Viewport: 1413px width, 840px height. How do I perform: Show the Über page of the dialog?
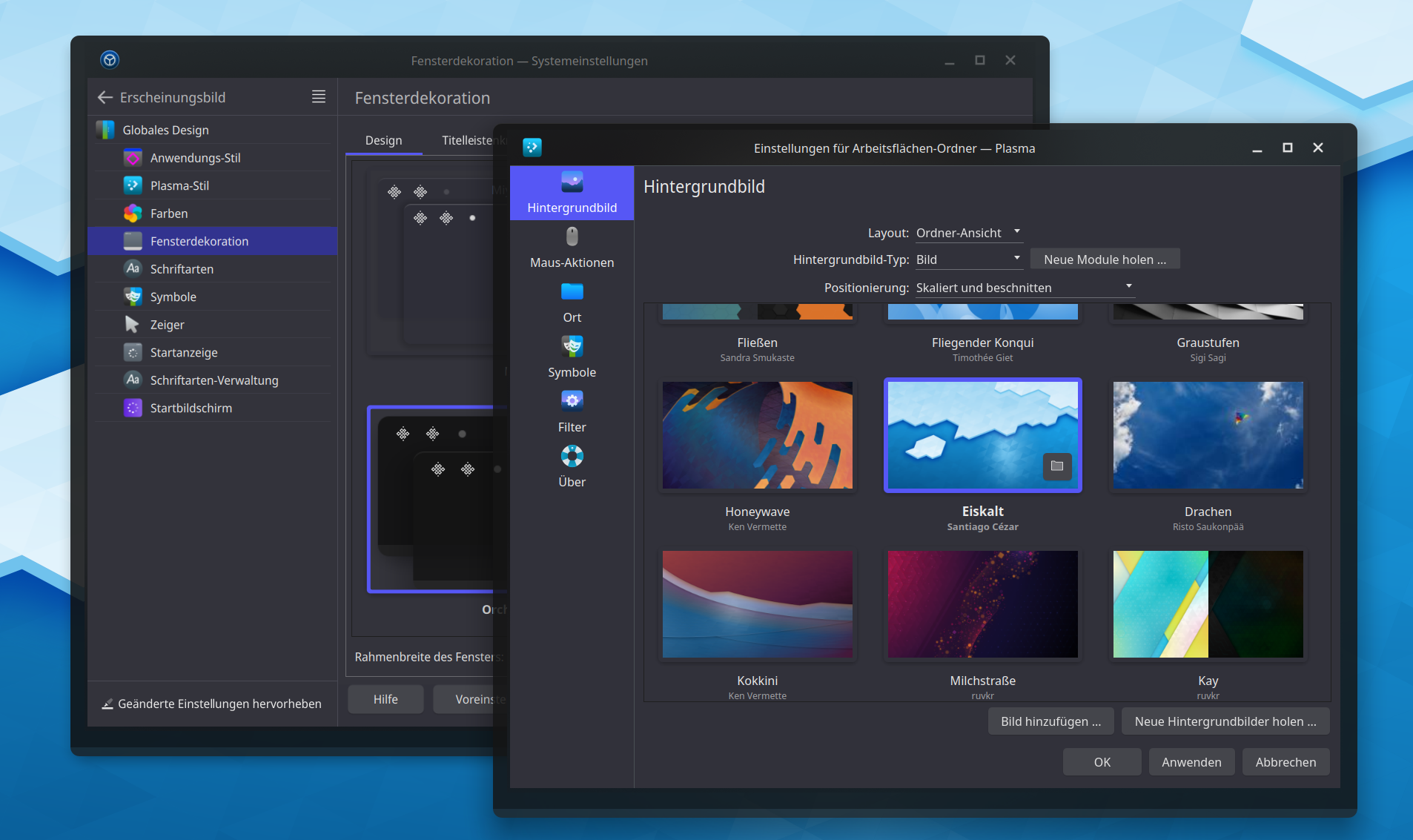[571, 467]
